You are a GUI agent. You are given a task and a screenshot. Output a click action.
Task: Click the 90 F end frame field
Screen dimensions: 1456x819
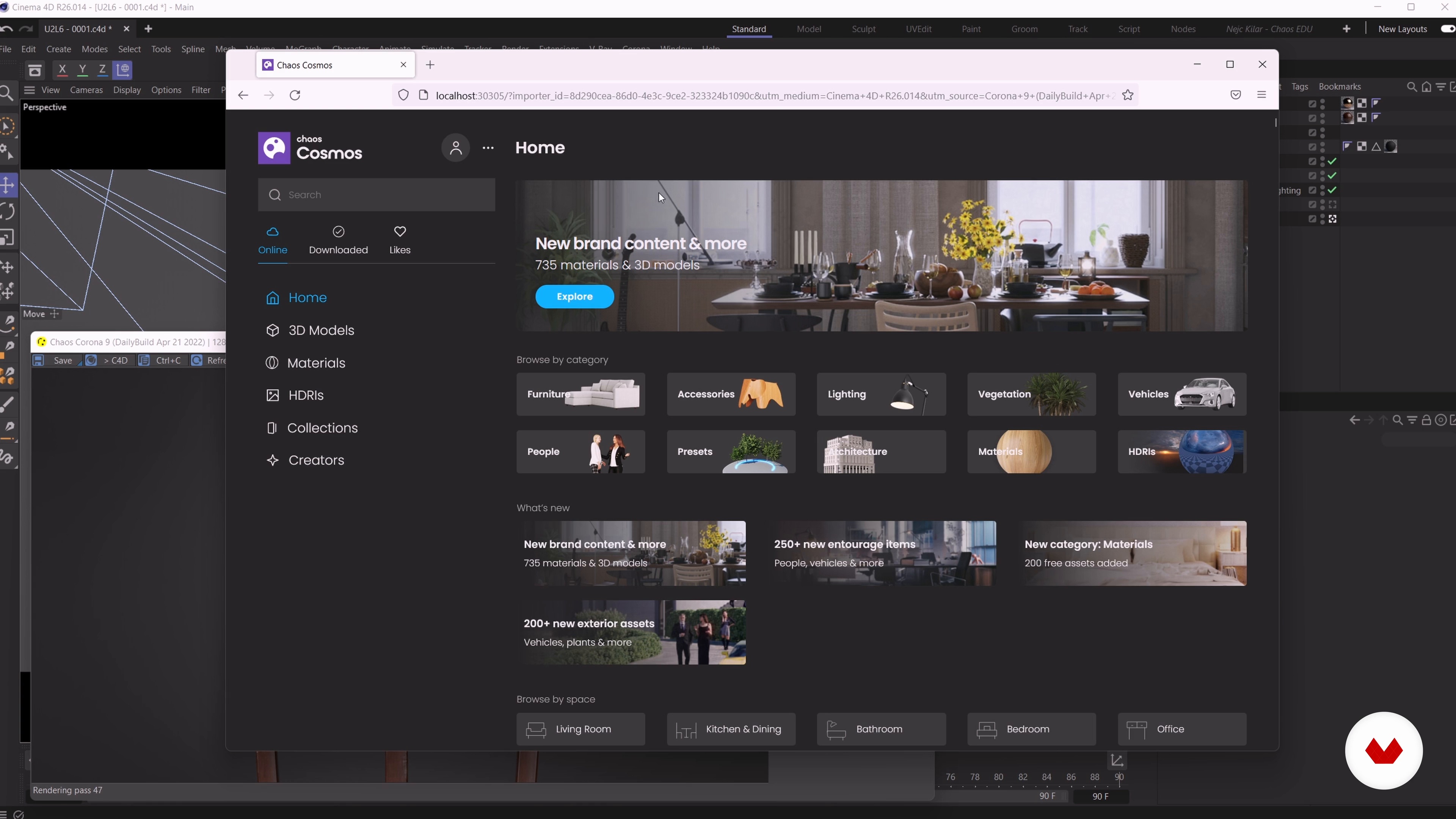click(1100, 797)
